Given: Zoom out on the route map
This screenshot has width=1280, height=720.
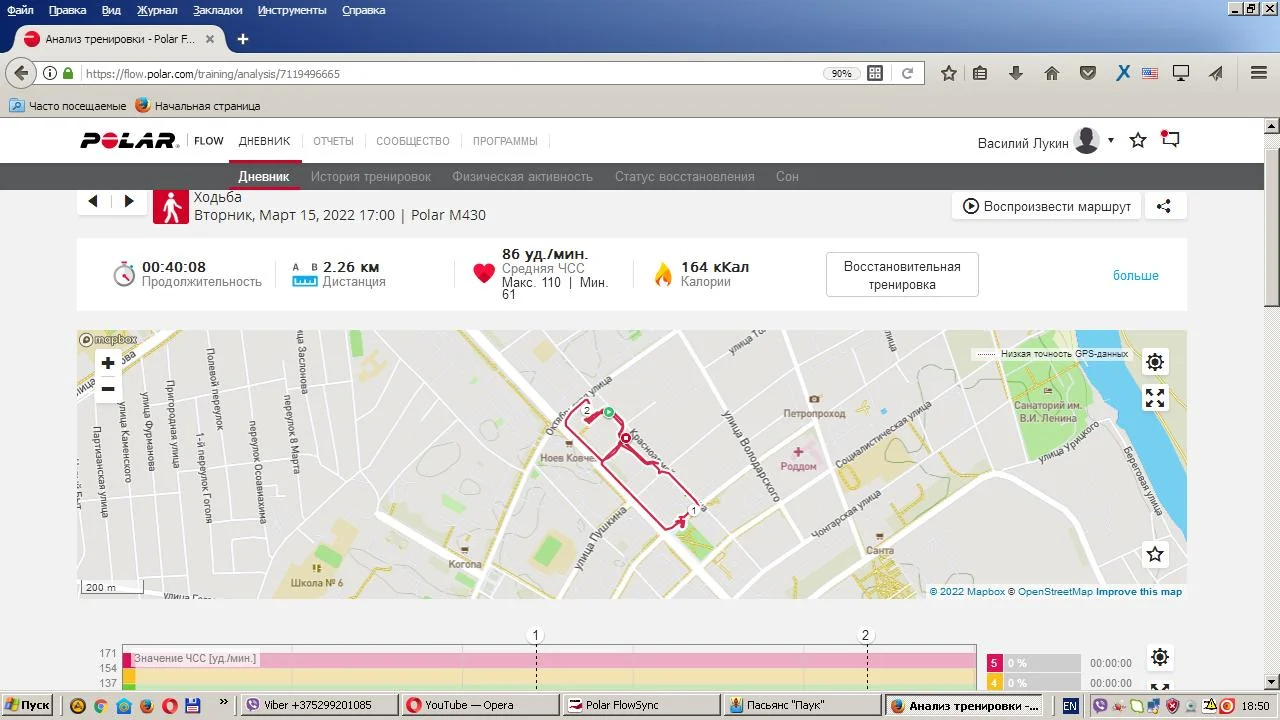Looking at the screenshot, I should 108,389.
